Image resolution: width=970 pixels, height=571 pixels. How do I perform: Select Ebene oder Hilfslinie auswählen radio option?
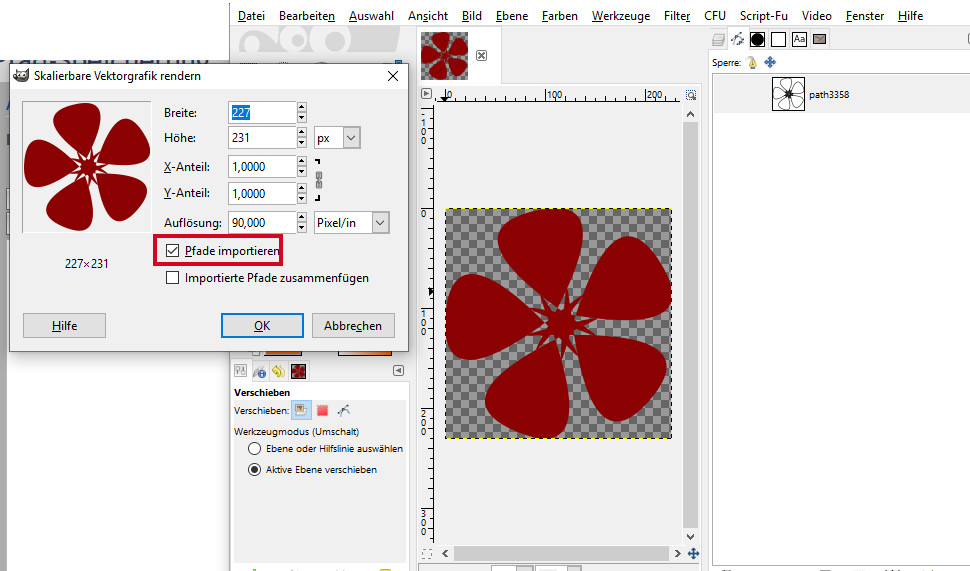point(254,449)
